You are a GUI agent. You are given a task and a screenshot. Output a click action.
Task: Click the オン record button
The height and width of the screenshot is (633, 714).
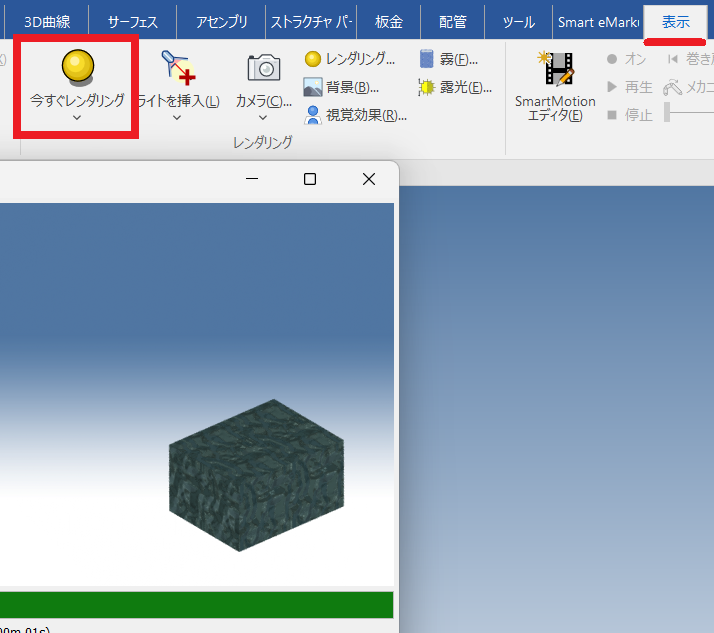pos(626,59)
